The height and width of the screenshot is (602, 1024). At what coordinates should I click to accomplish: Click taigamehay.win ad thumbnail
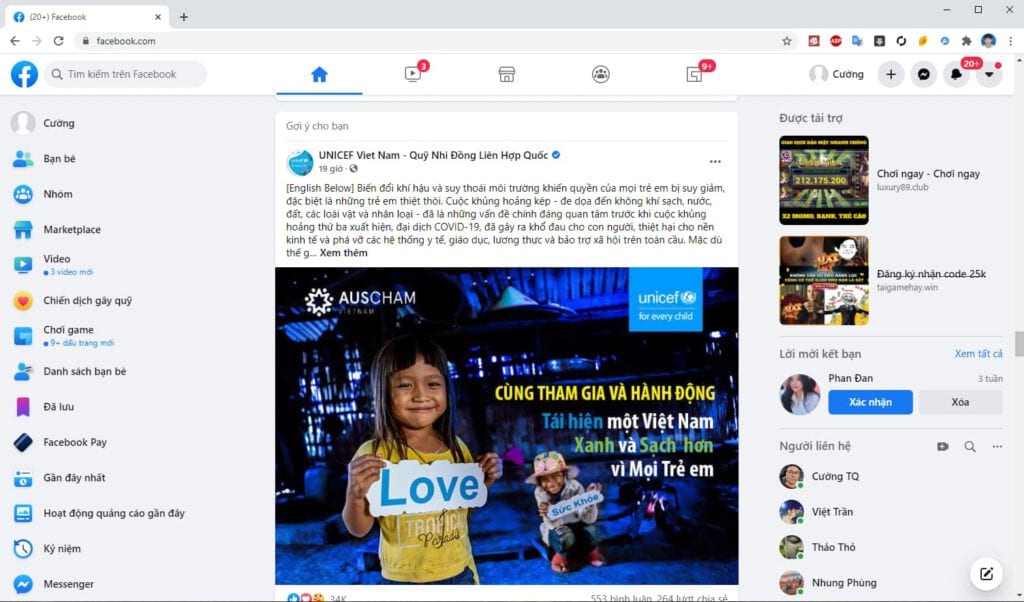(824, 281)
